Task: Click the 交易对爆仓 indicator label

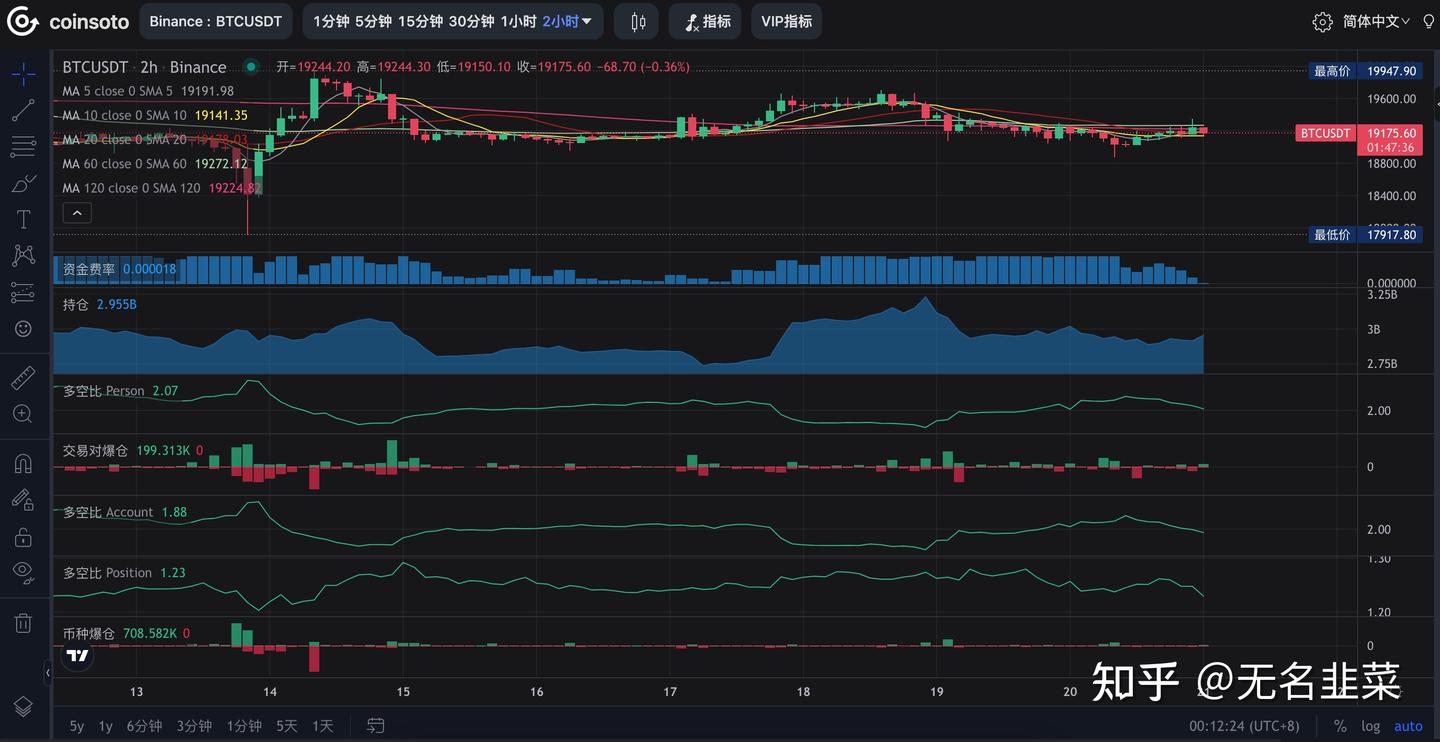Action: pos(95,451)
